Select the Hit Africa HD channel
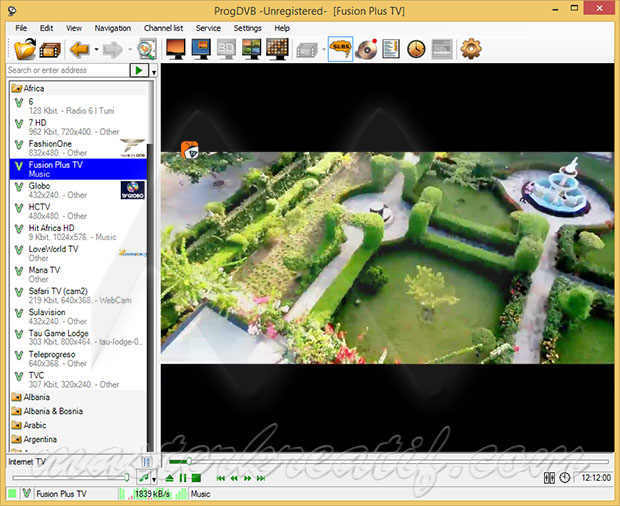Image resolution: width=620 pixels, height=506 pixels. (78, 232)
